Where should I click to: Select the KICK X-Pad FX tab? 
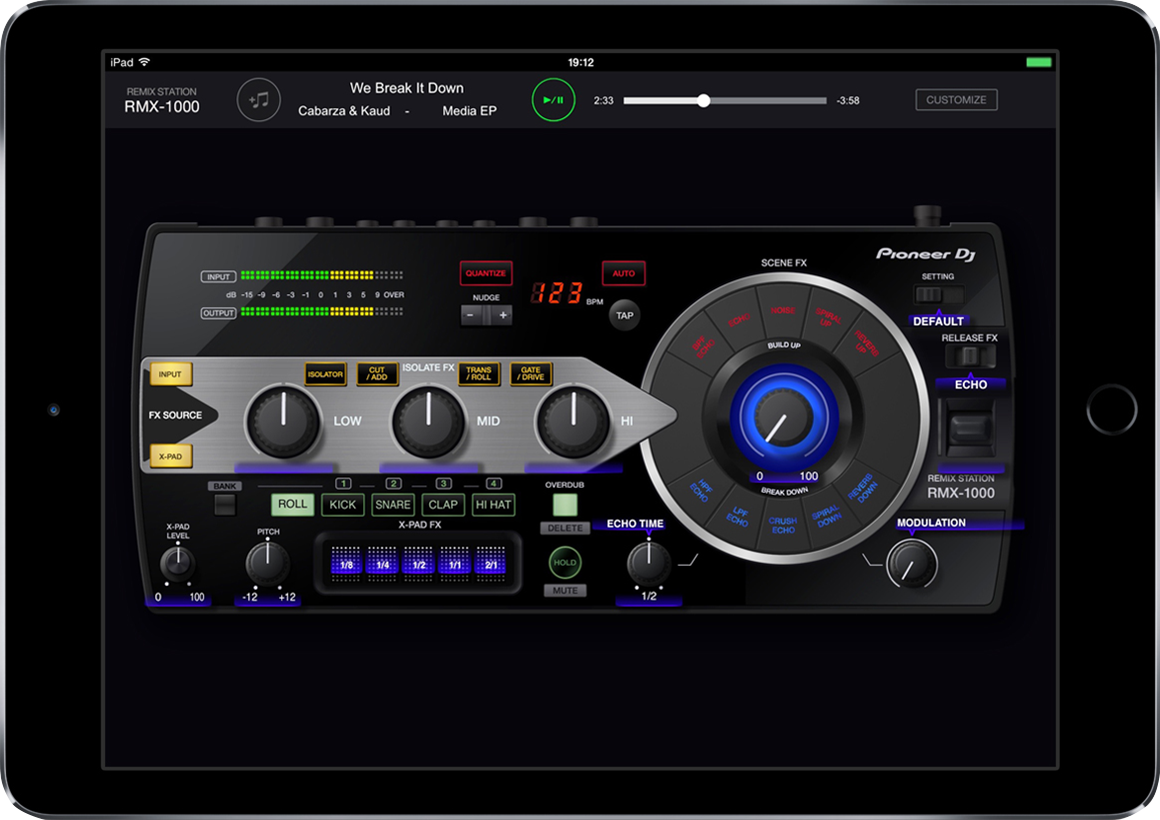343,505
